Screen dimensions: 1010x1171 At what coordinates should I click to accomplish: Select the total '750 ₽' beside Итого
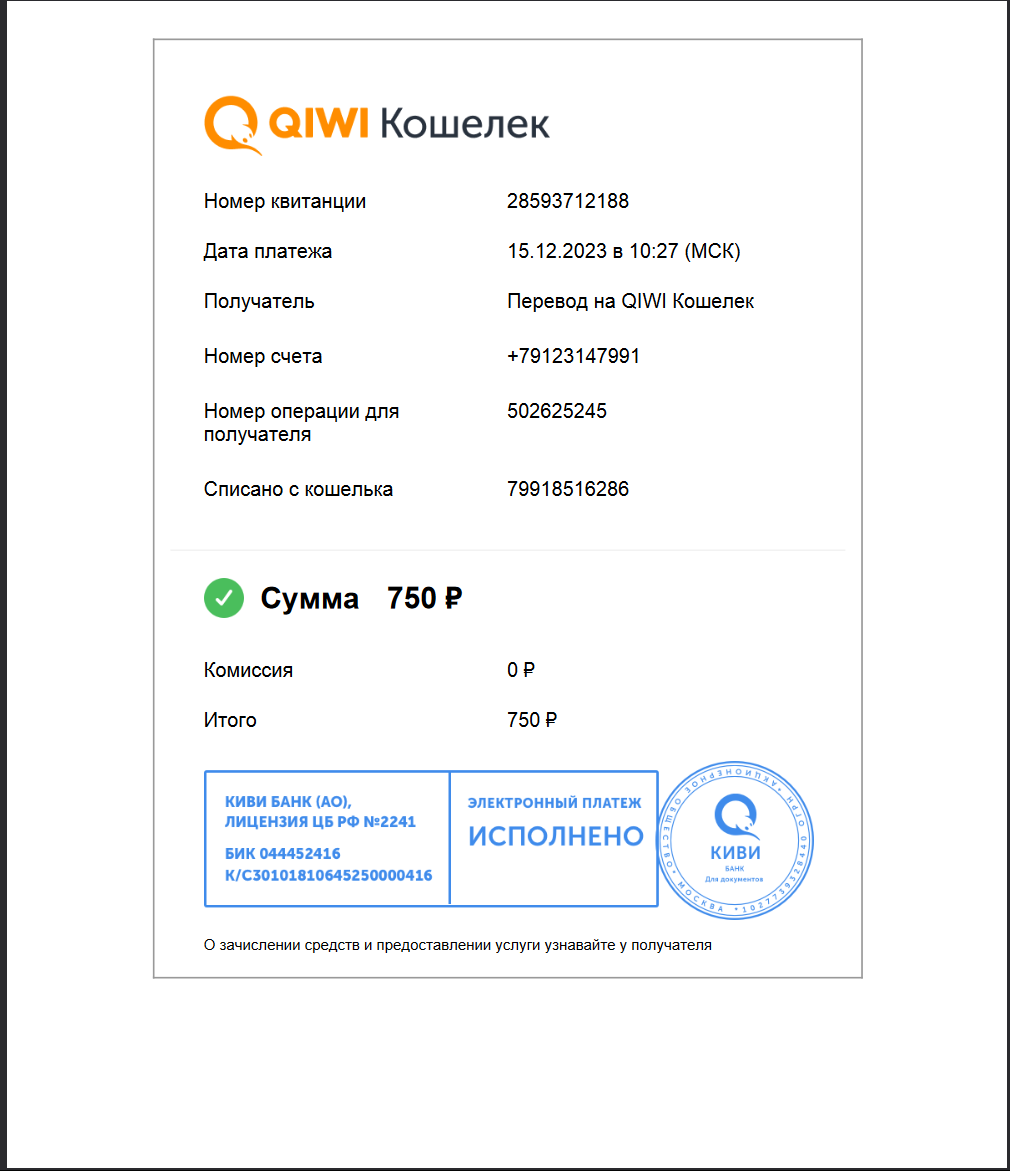click(532, 720)
